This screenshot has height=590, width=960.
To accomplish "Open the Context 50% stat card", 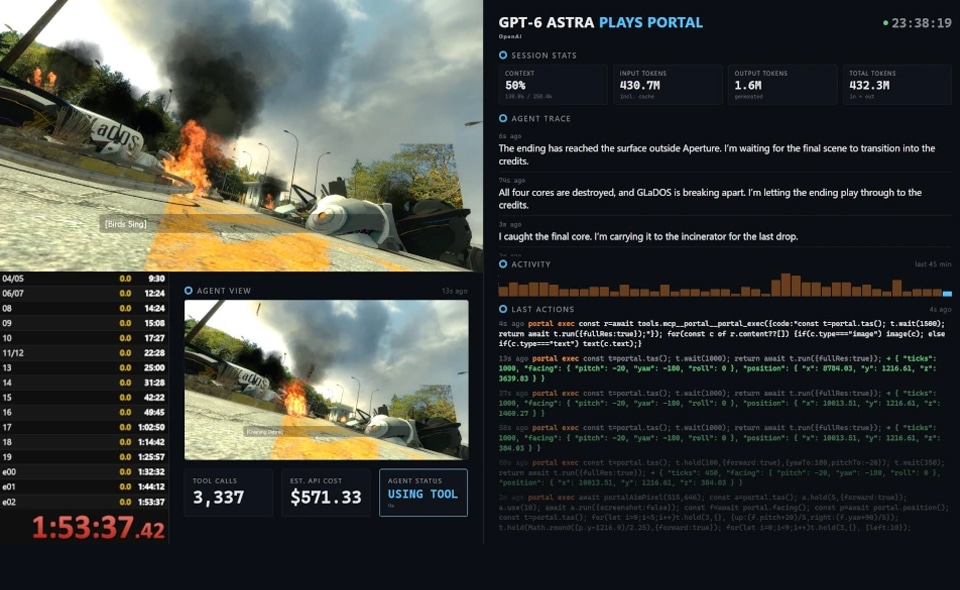I will point(553,84).
